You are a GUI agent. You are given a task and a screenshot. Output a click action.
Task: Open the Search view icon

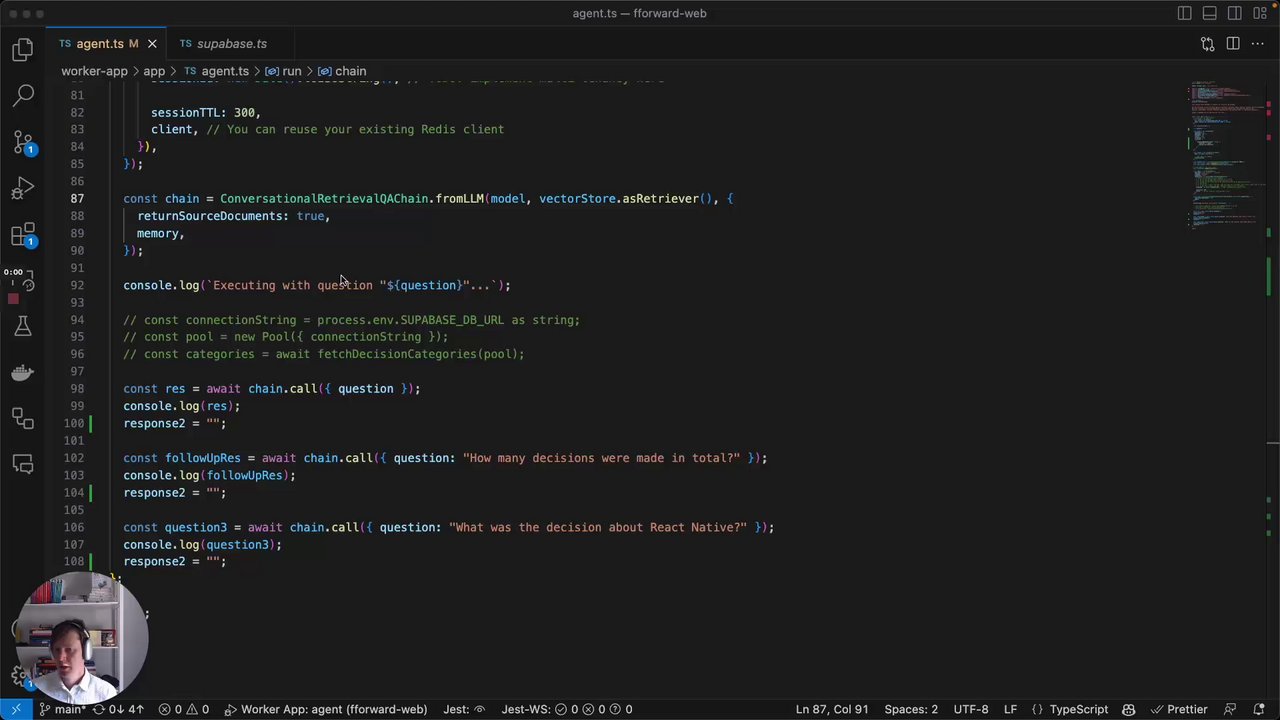(23, 96)
